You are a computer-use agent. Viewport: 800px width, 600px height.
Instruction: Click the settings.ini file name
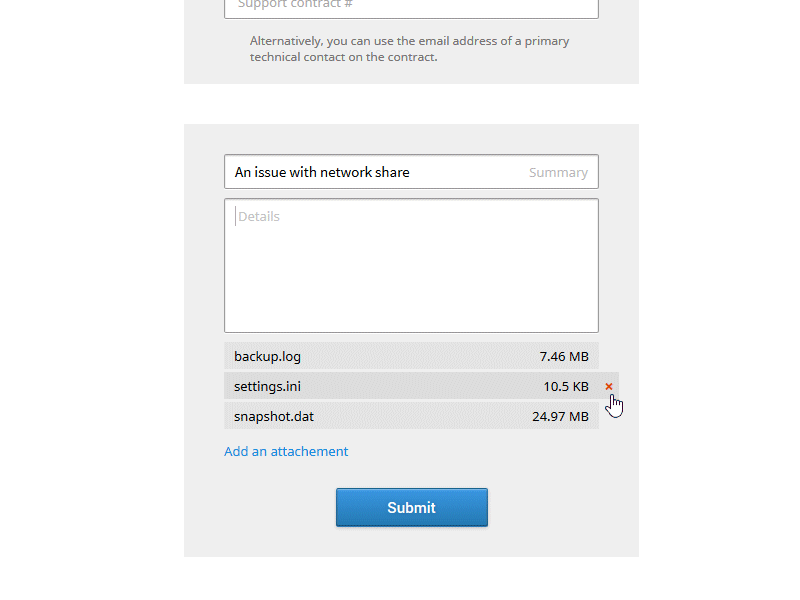click(267, 386)
